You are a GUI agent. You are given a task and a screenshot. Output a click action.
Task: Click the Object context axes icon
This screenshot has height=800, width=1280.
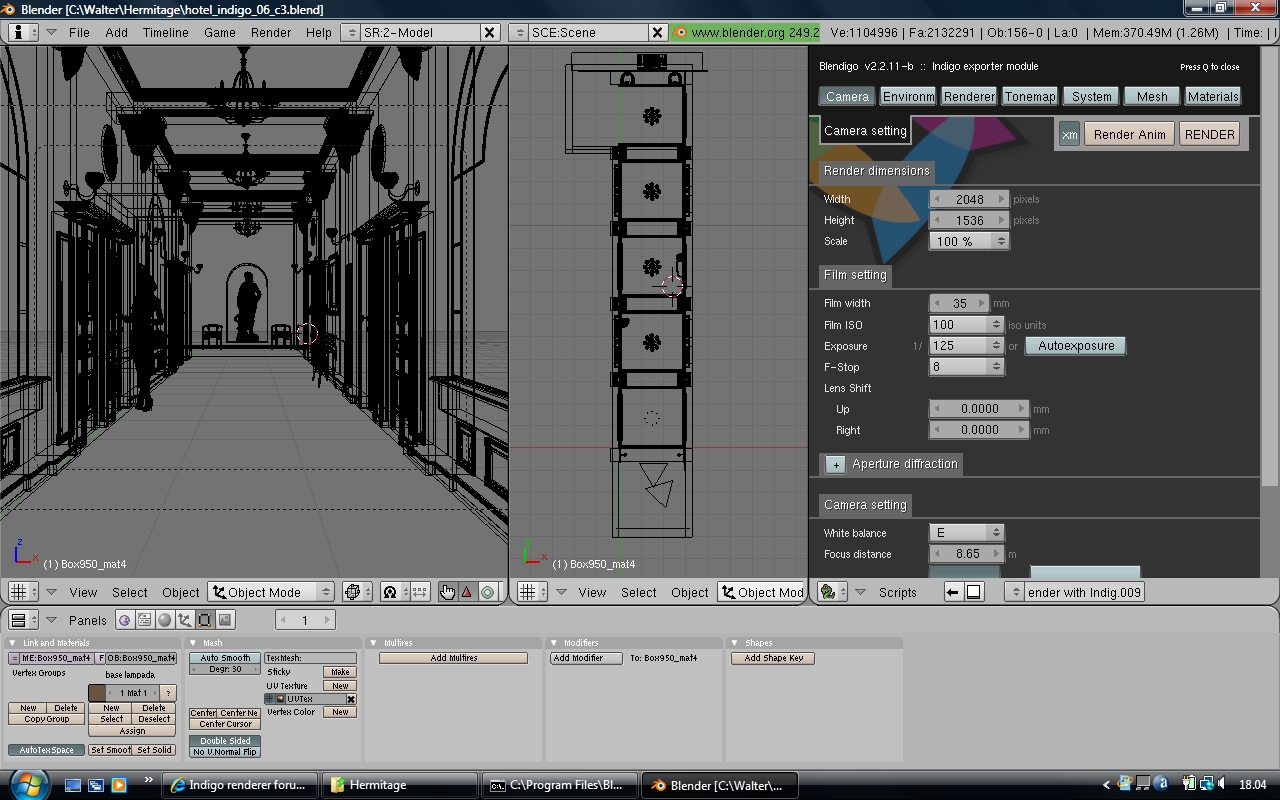tap(185, 620)
